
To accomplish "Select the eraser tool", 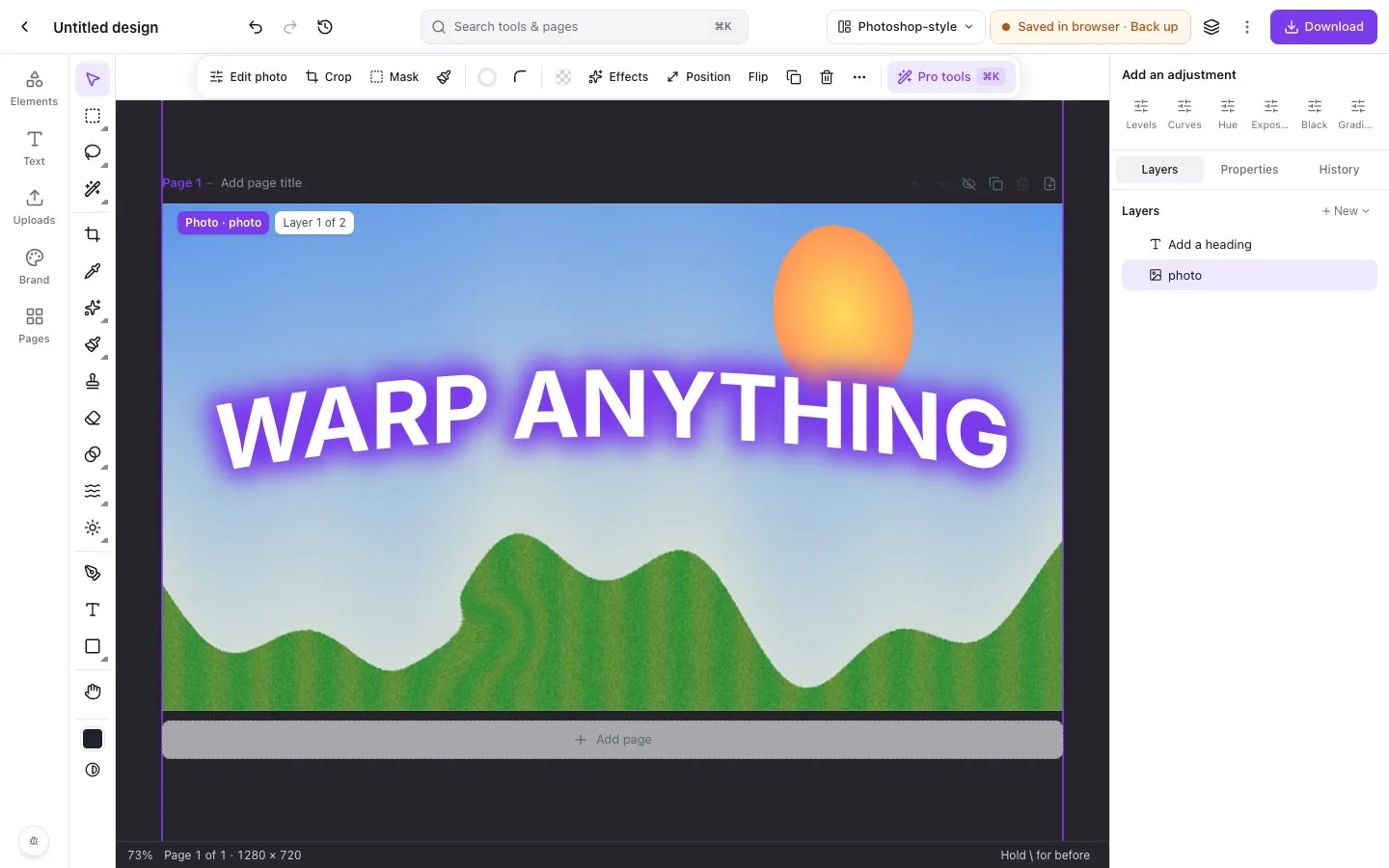I will pyautogui.click(x=93, y=418).
